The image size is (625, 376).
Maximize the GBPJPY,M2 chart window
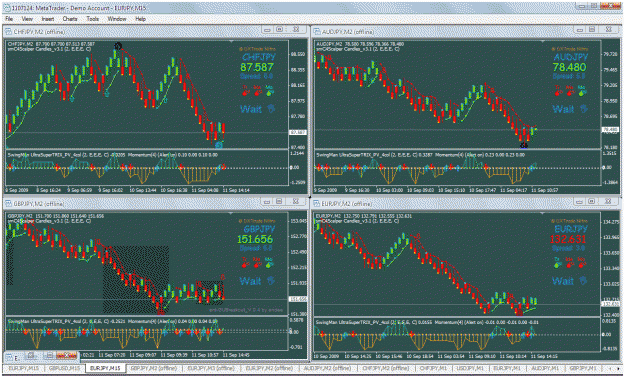tap(279, 201)
